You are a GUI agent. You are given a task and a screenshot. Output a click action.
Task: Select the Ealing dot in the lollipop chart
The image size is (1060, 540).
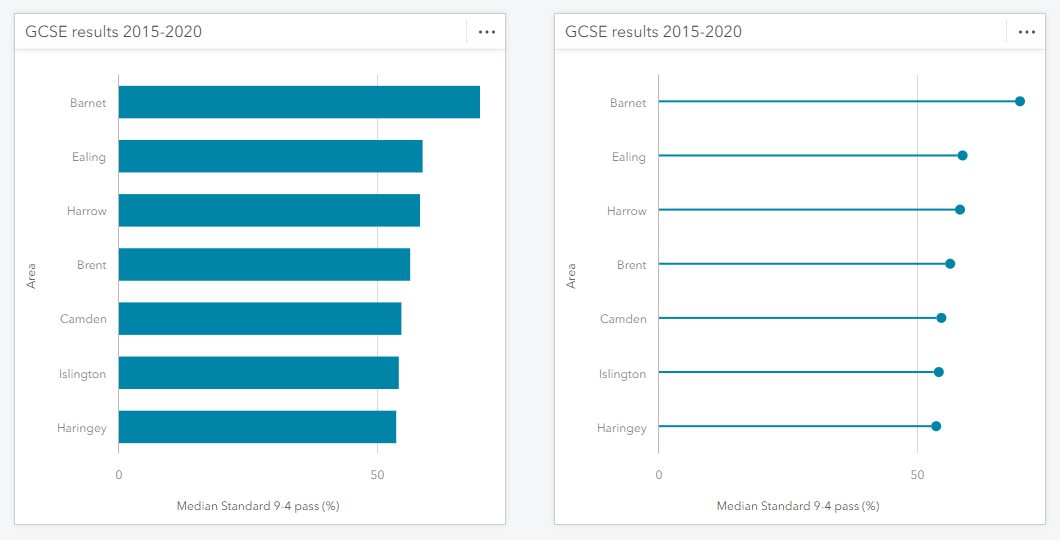(x=962, y=155)
